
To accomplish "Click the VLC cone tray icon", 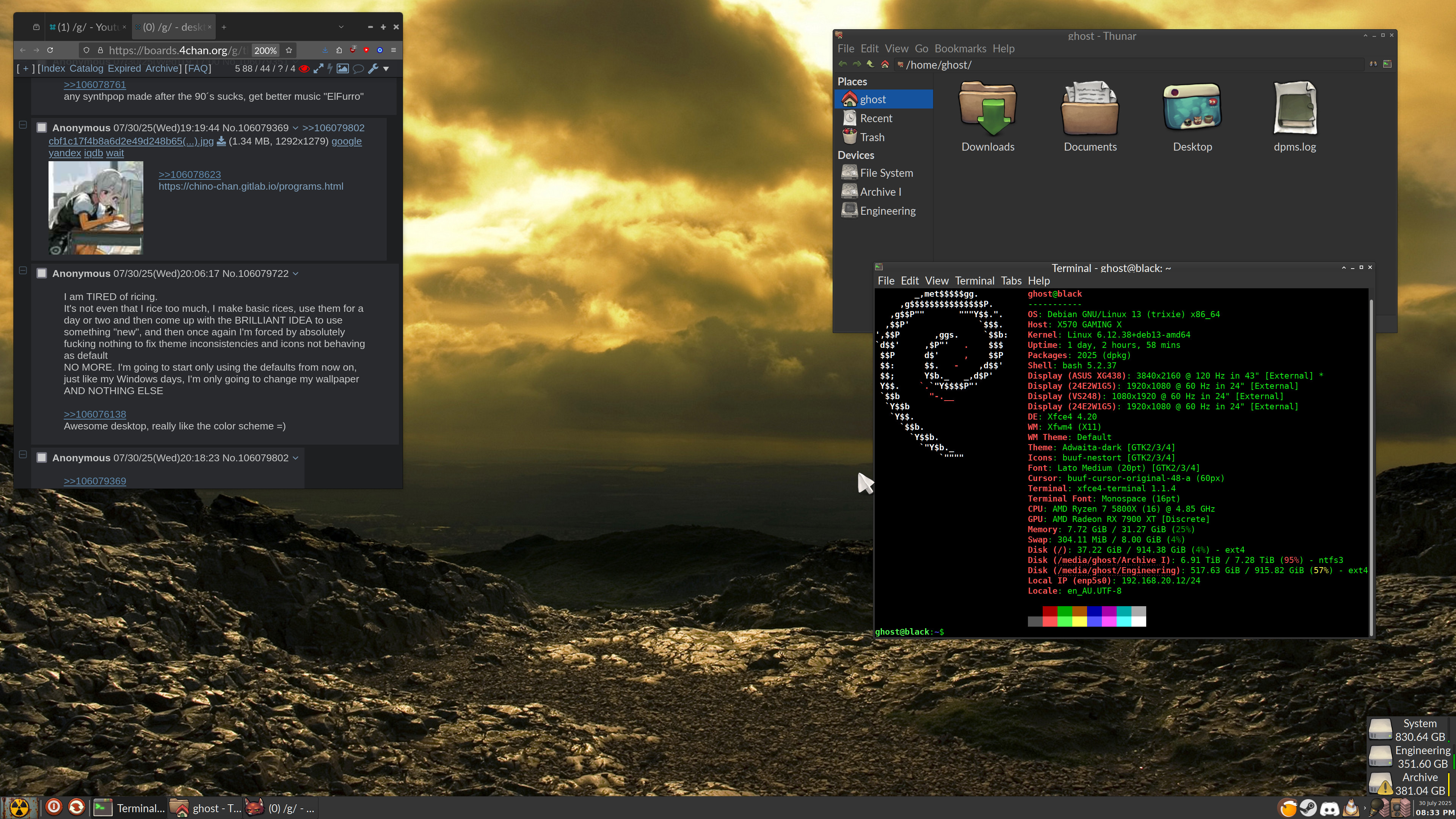I will [1351, 808].
